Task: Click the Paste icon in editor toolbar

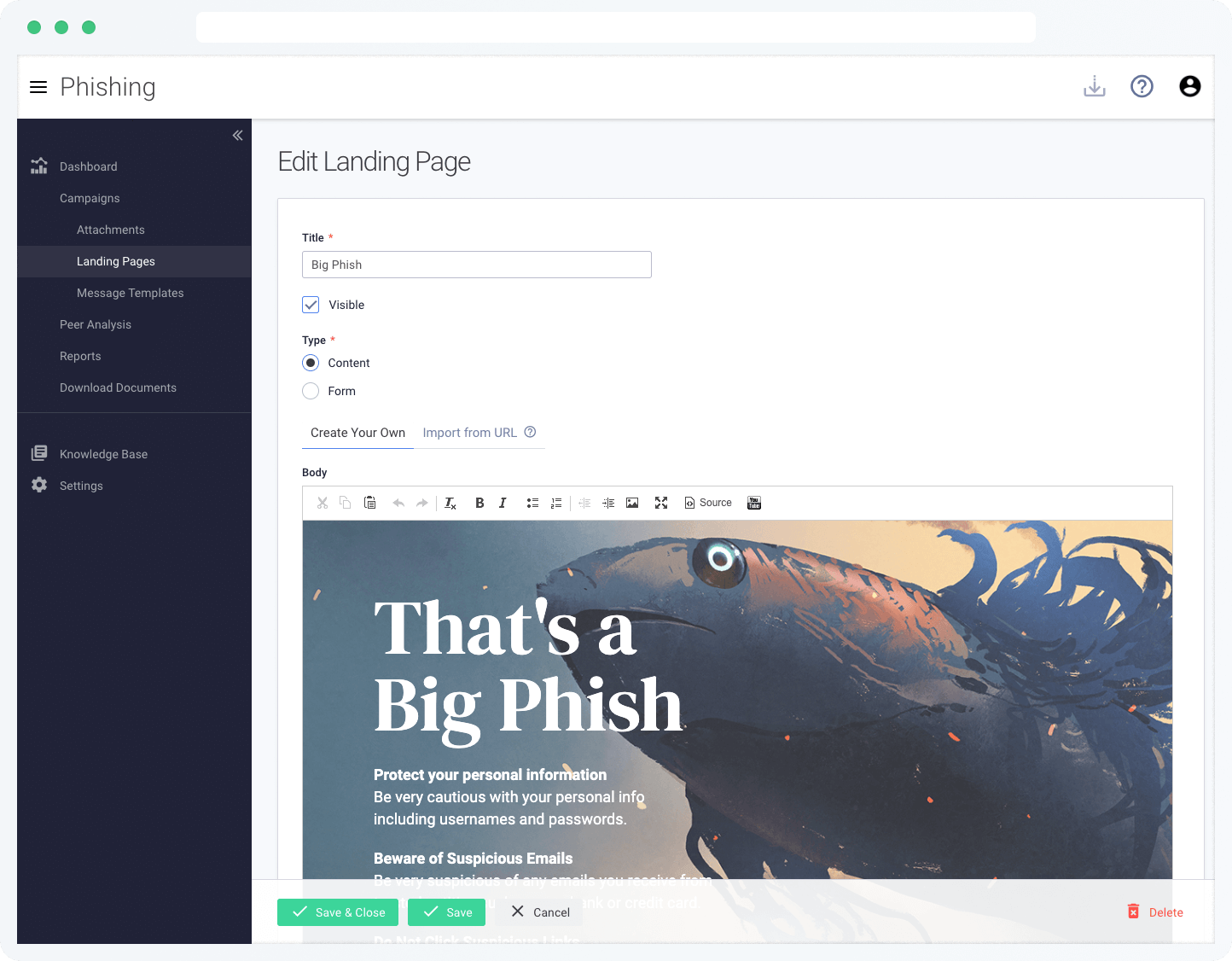Action: pos(369,503)
